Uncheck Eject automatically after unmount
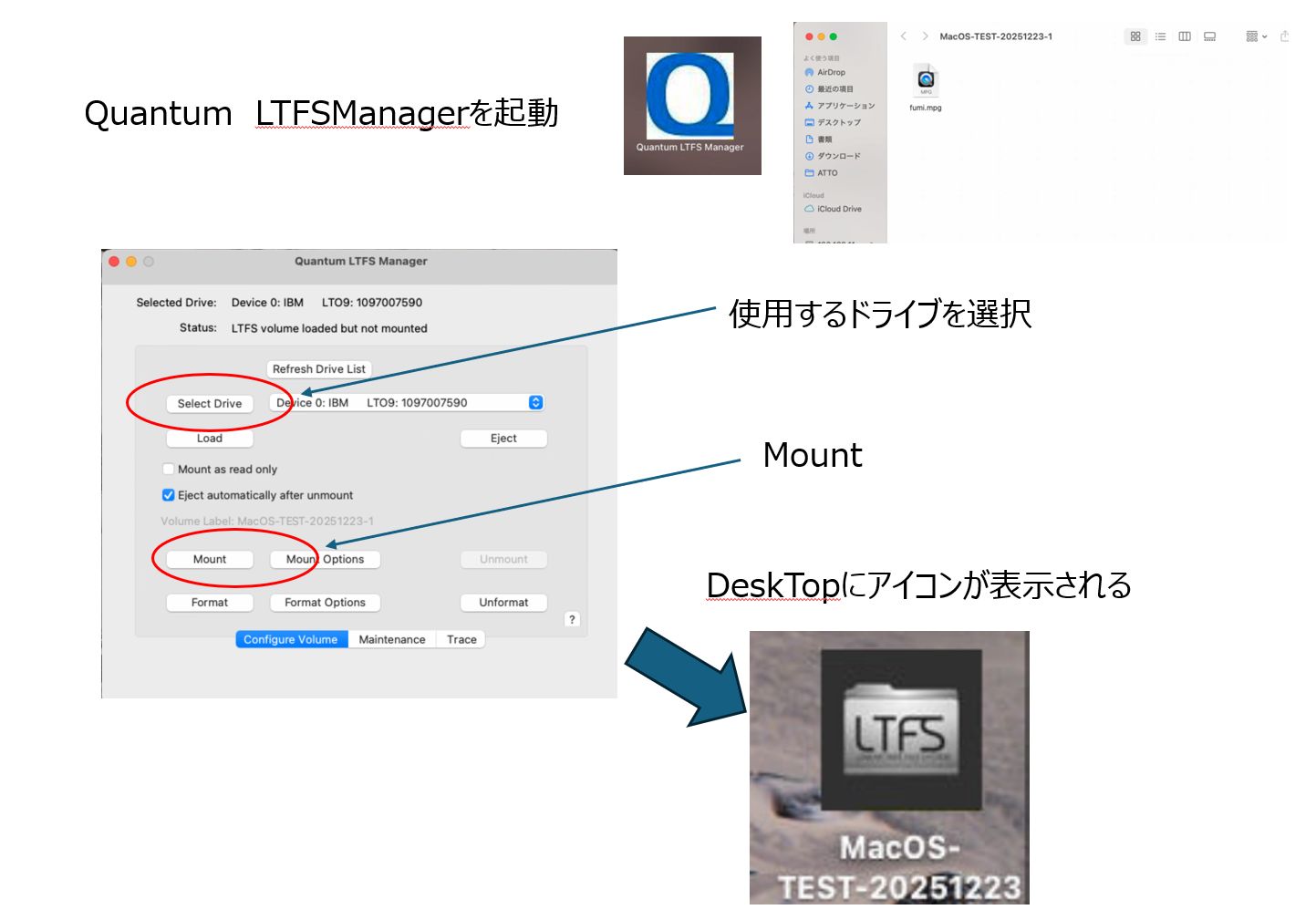 coord(169,495)
